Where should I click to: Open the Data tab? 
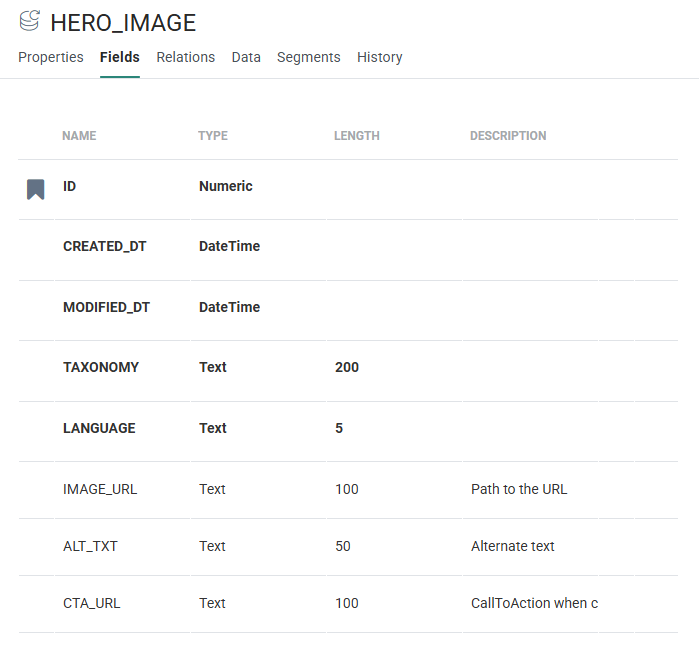click(x=246, y=57)
